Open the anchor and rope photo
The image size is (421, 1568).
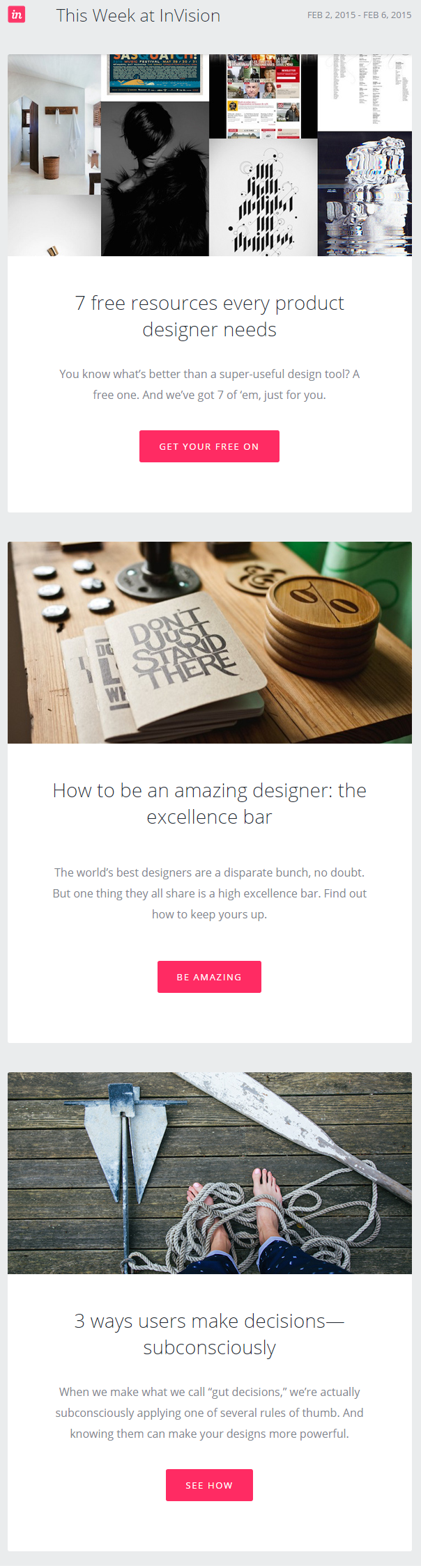[x=210, y=1173]
